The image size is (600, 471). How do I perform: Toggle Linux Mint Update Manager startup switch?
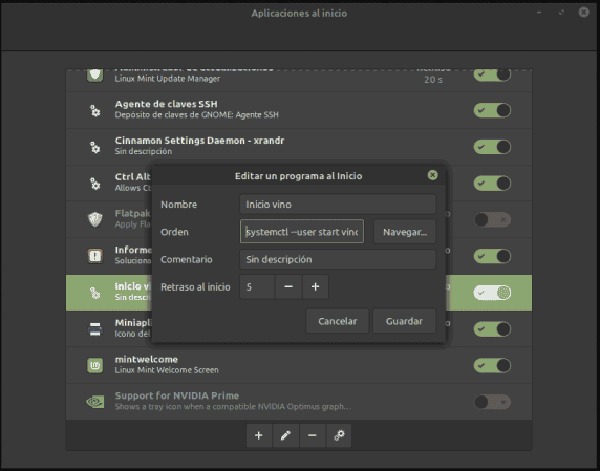pyautogui.click(x=492, y=75)
